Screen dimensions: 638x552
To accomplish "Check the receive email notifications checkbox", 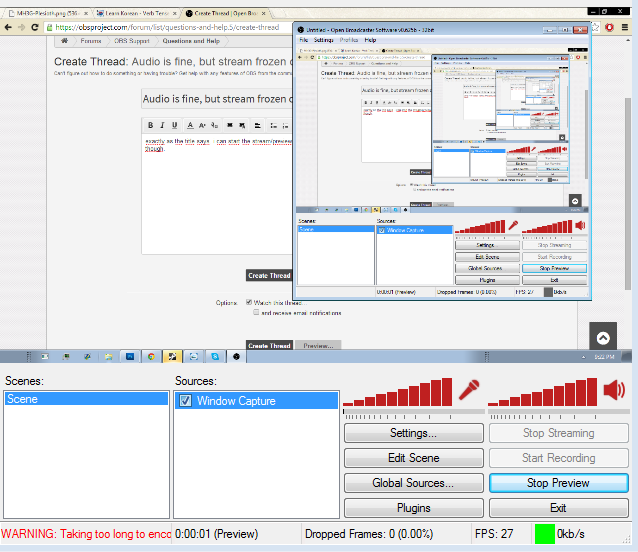I will [256, 312].
